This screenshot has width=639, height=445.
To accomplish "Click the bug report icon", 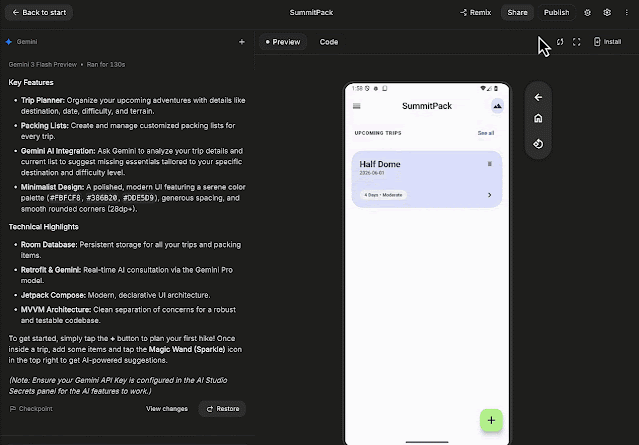I will coord(587,13).
